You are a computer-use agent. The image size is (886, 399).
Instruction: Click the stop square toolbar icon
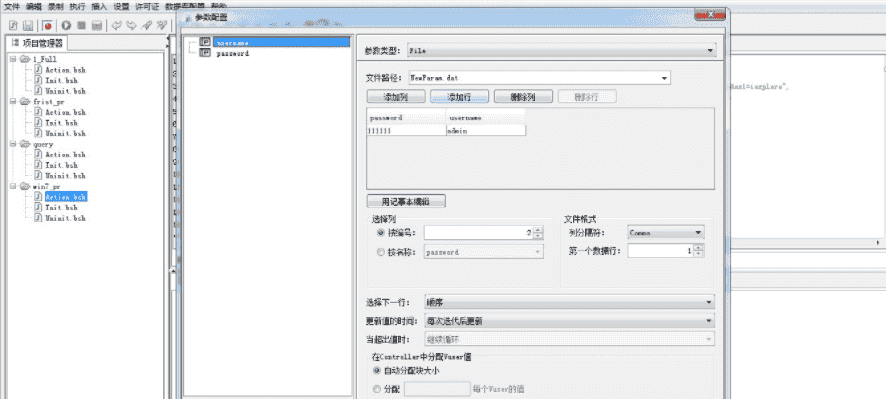pyautogui.click(x=81, y=25)
